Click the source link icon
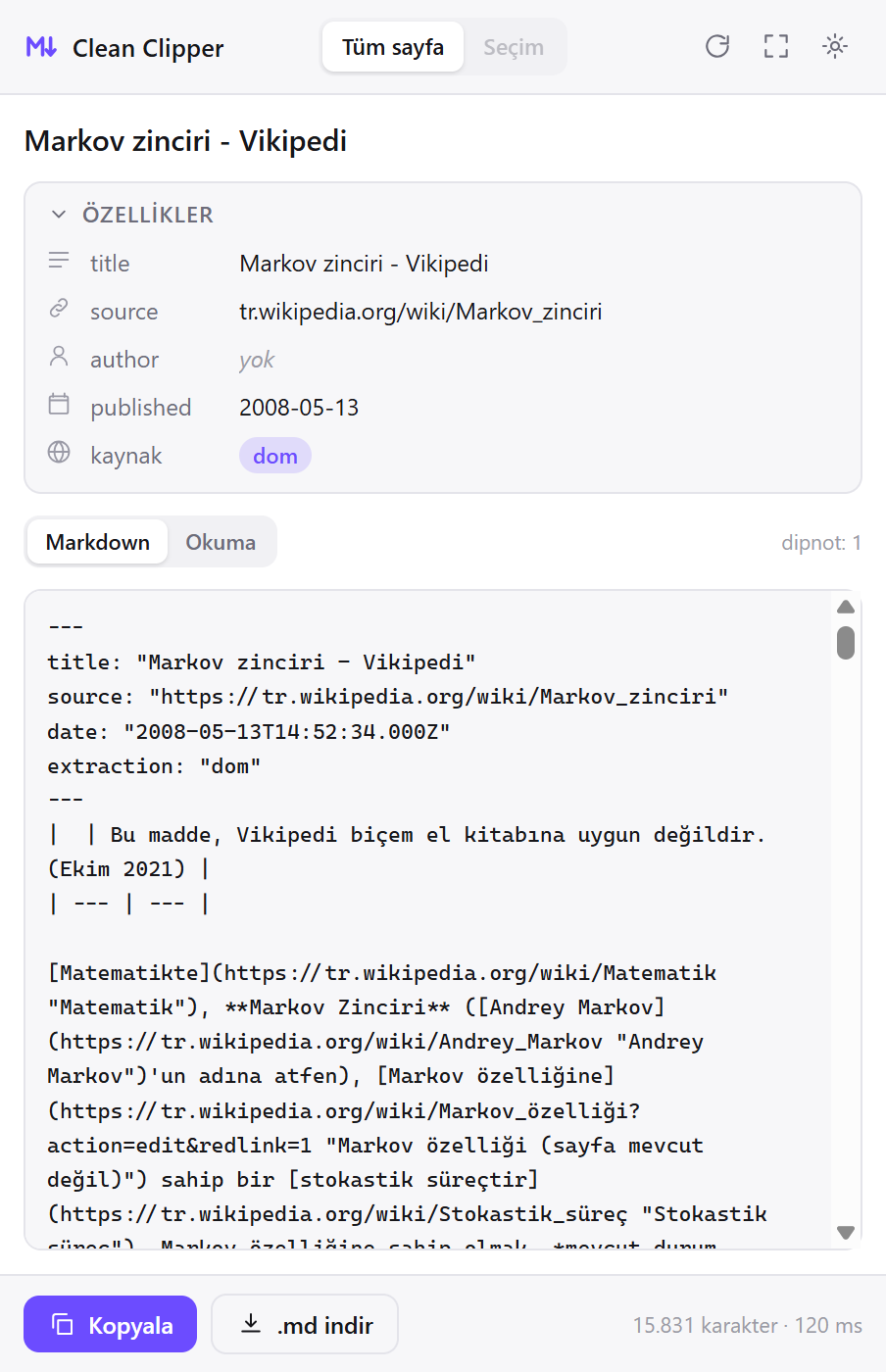The image size is (886, 1372). (59, 310)
